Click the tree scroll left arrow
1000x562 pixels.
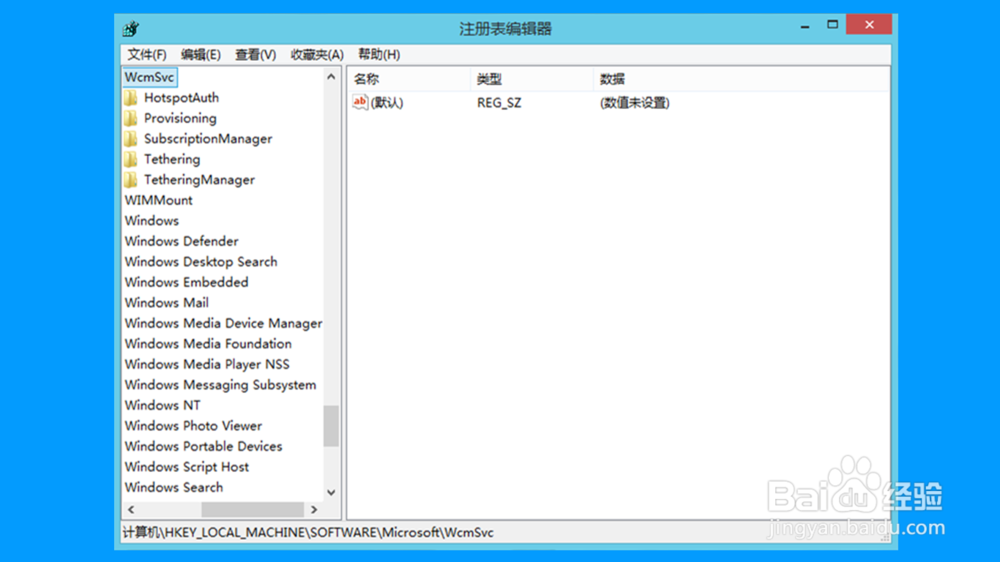(131, 509)
